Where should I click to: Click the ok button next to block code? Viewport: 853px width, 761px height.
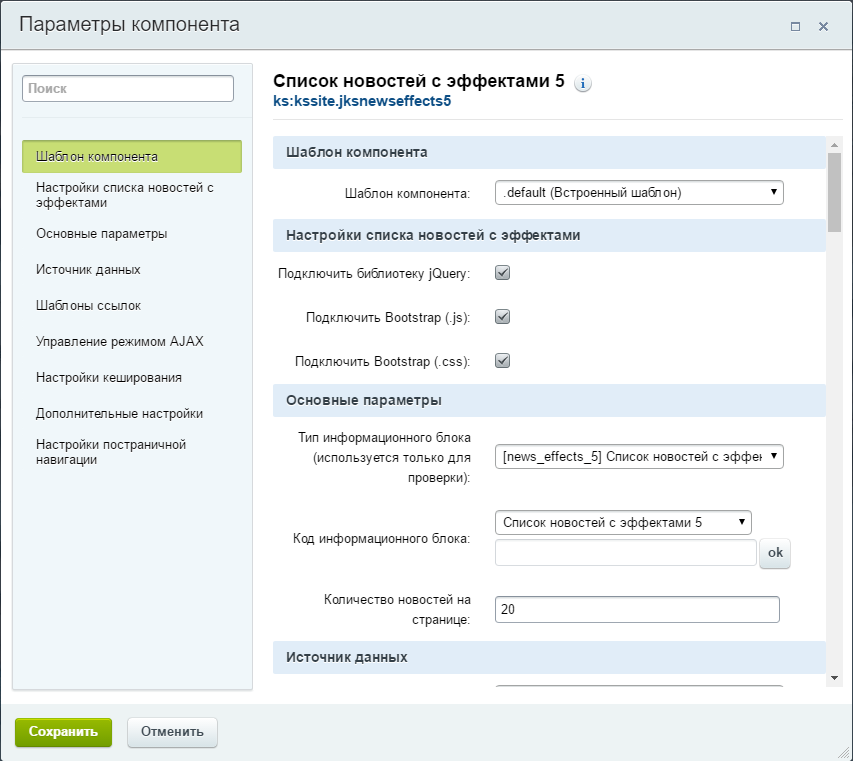click(x=775, y=553)
